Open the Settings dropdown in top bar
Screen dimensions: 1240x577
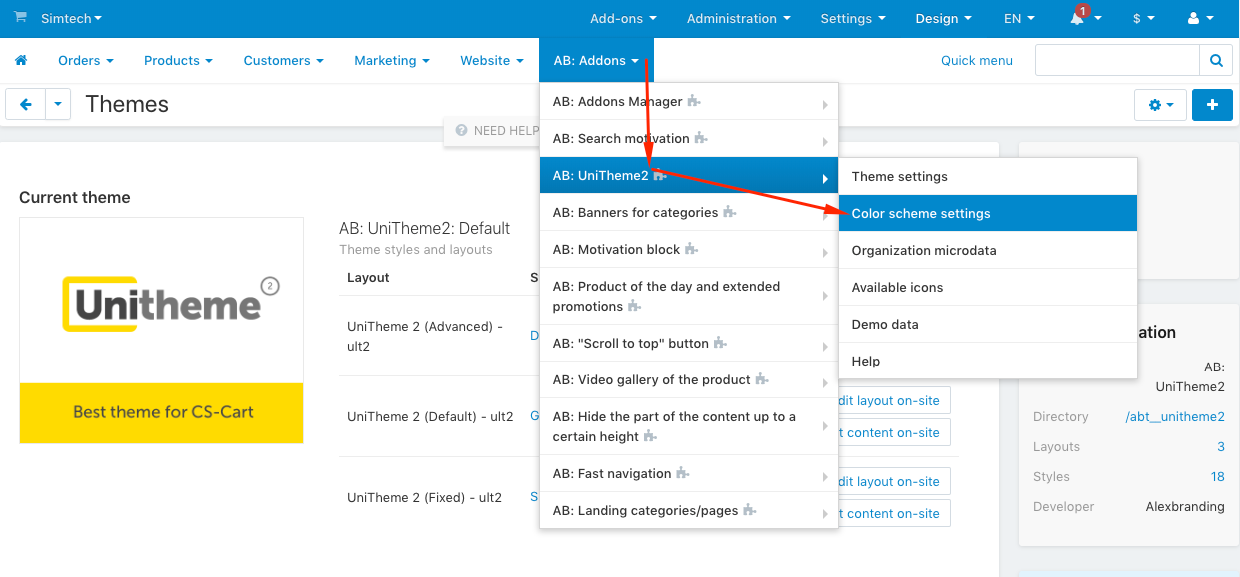(853, 18)
